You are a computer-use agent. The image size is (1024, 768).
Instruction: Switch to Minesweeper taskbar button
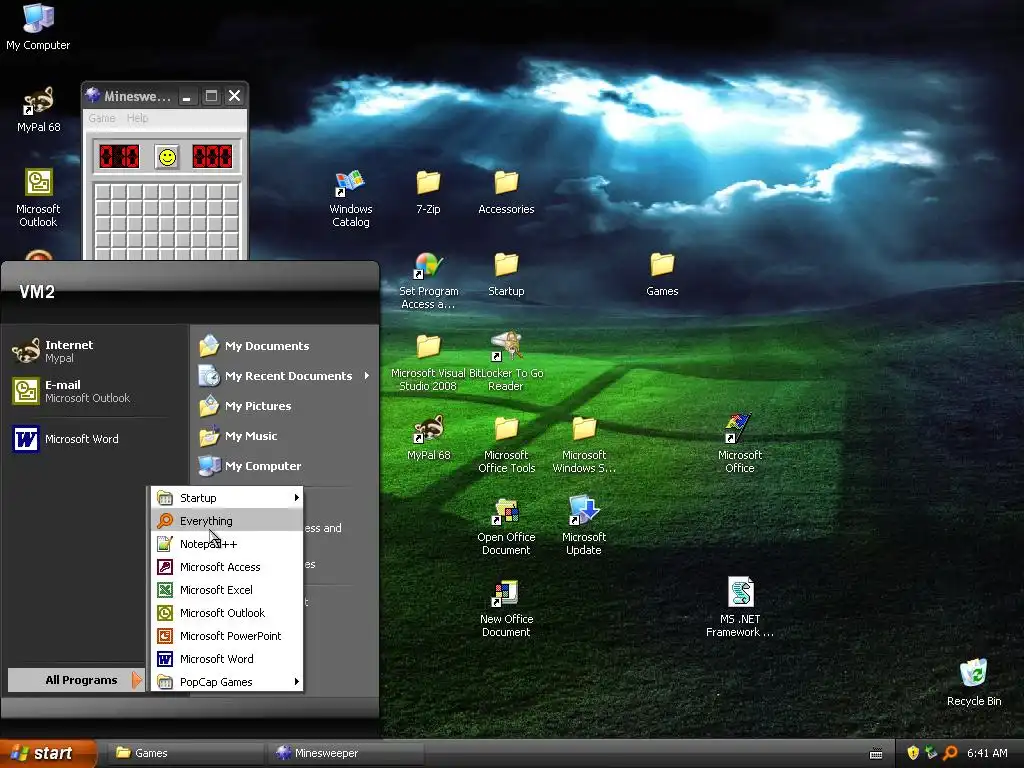click(346, 753)
